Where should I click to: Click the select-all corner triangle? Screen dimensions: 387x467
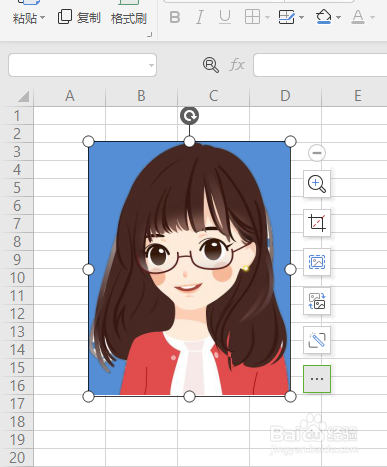(23, 97)
